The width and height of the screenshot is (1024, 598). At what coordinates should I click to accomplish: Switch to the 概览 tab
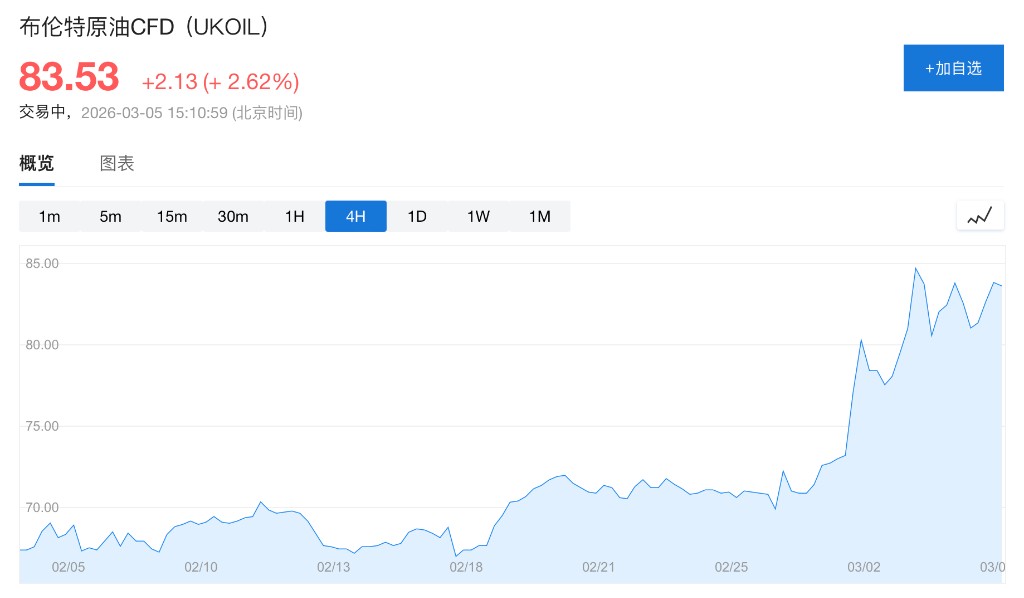[x=37, y=164]
